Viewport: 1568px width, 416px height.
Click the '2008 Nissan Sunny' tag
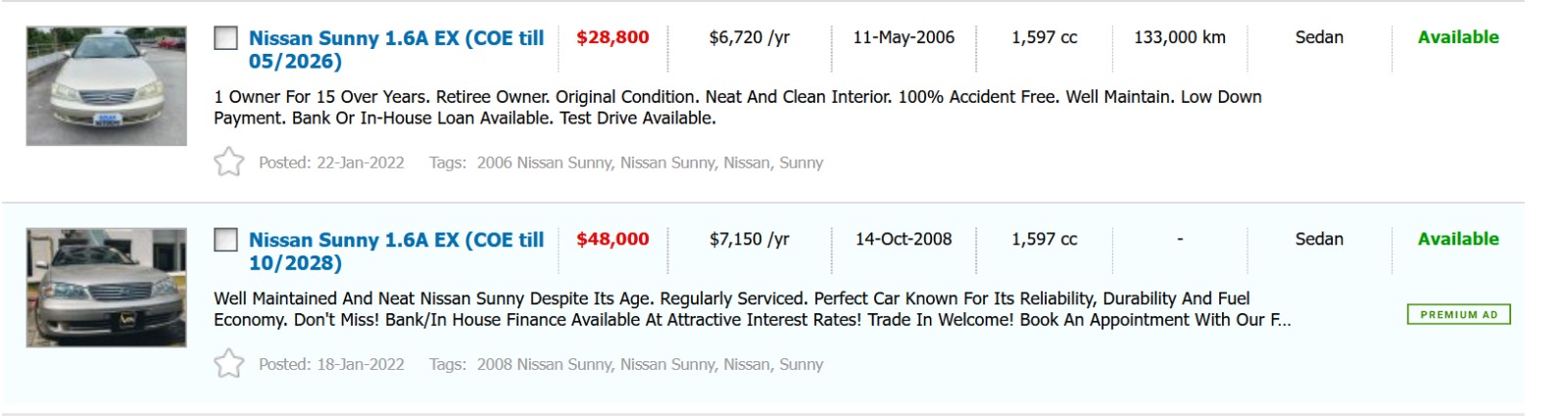click(544, 364)
